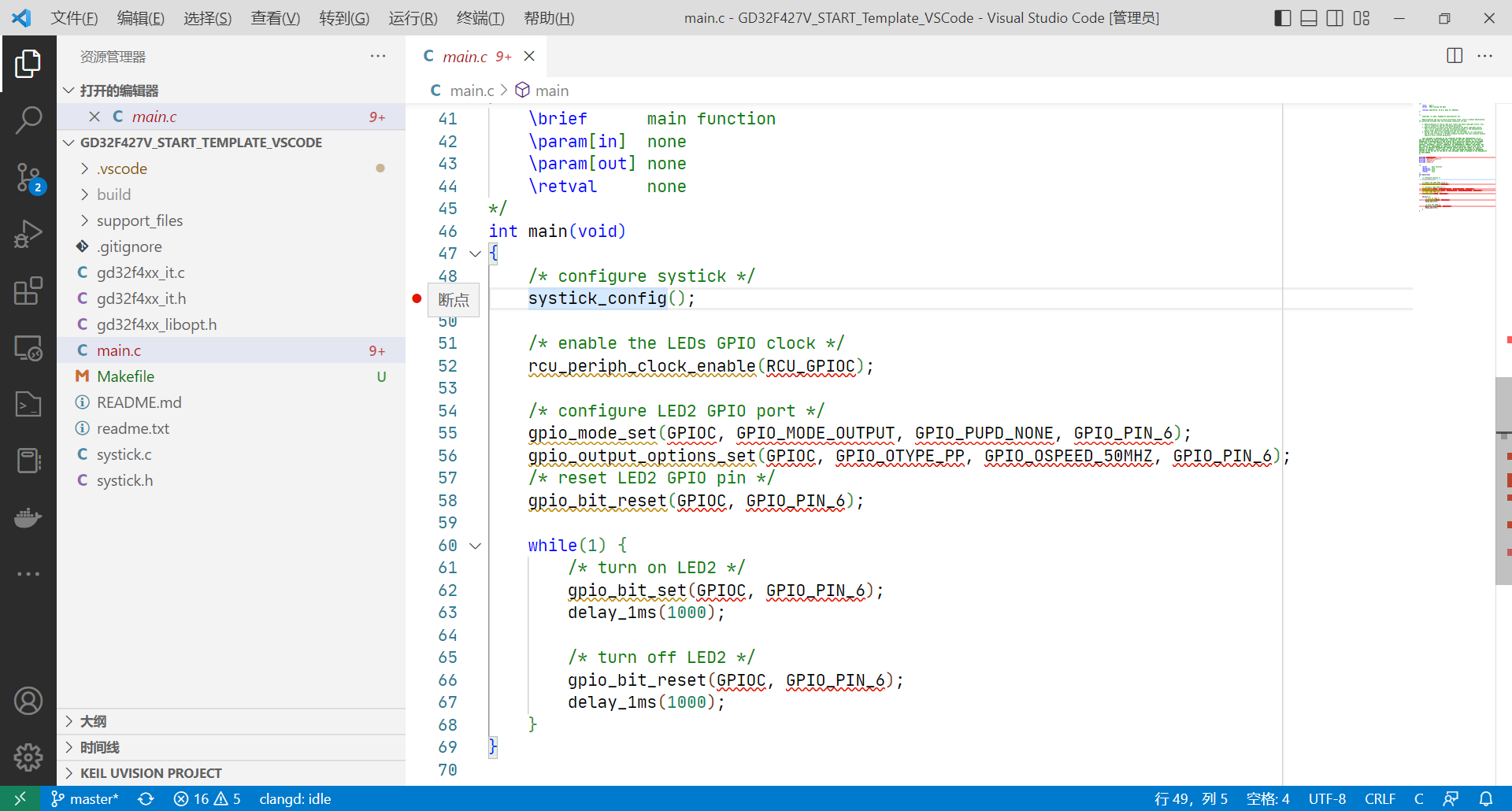Toggle breakpoint on line 49
This screenshot has height=811, width=1512.
pyautogui.click(x=417, y=298)
